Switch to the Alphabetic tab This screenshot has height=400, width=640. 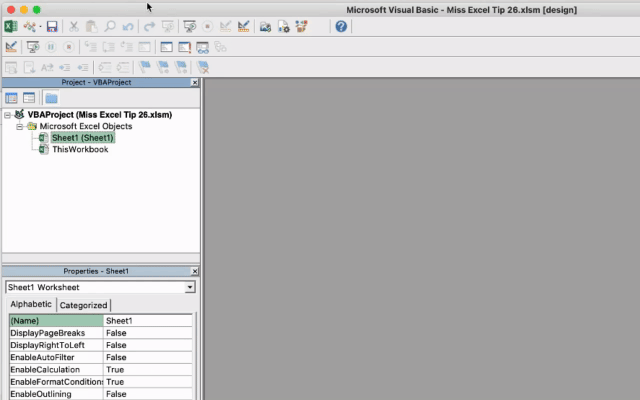[x=31, y=304]
